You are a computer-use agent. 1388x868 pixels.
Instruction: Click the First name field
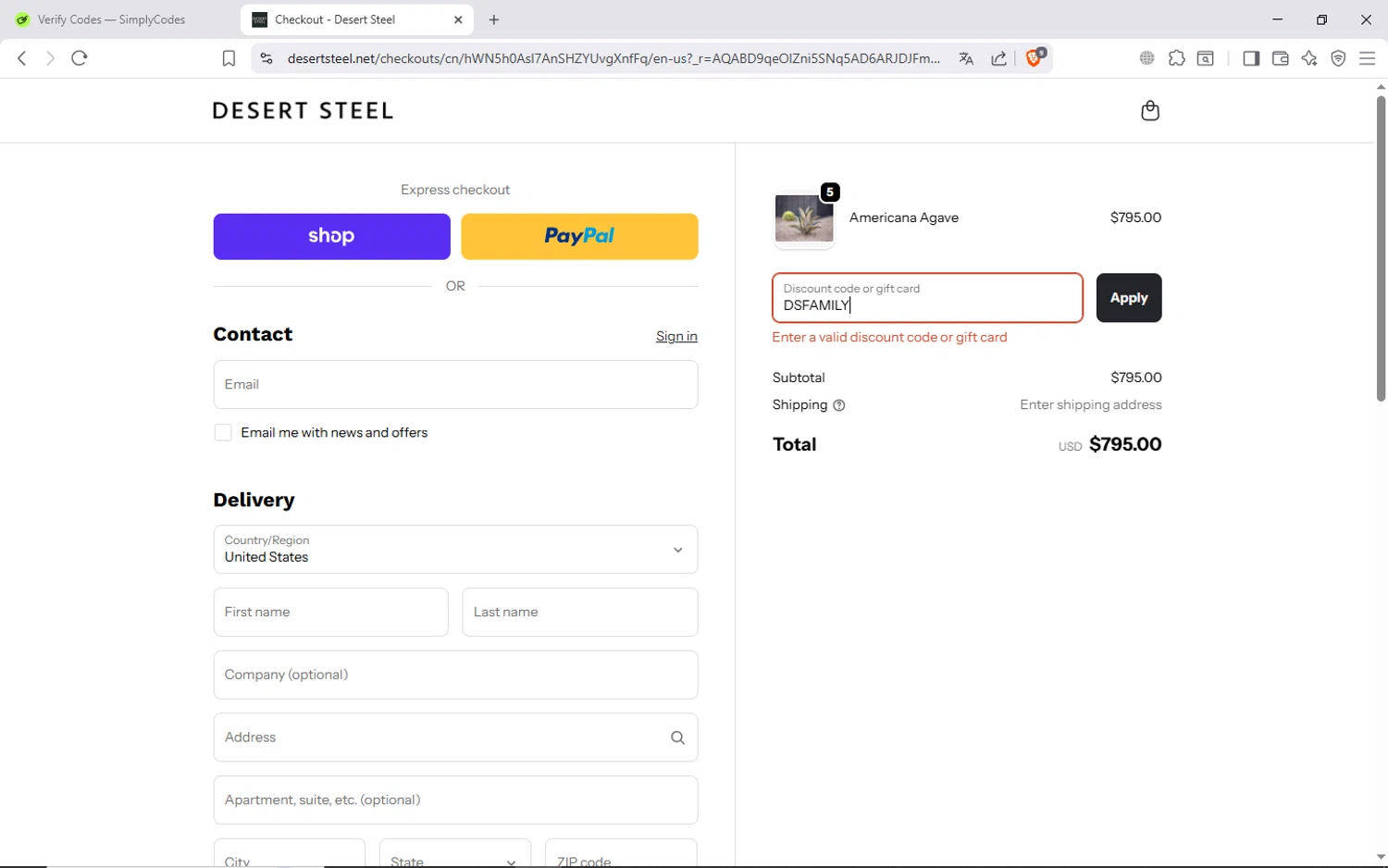(x=330, y=613)
